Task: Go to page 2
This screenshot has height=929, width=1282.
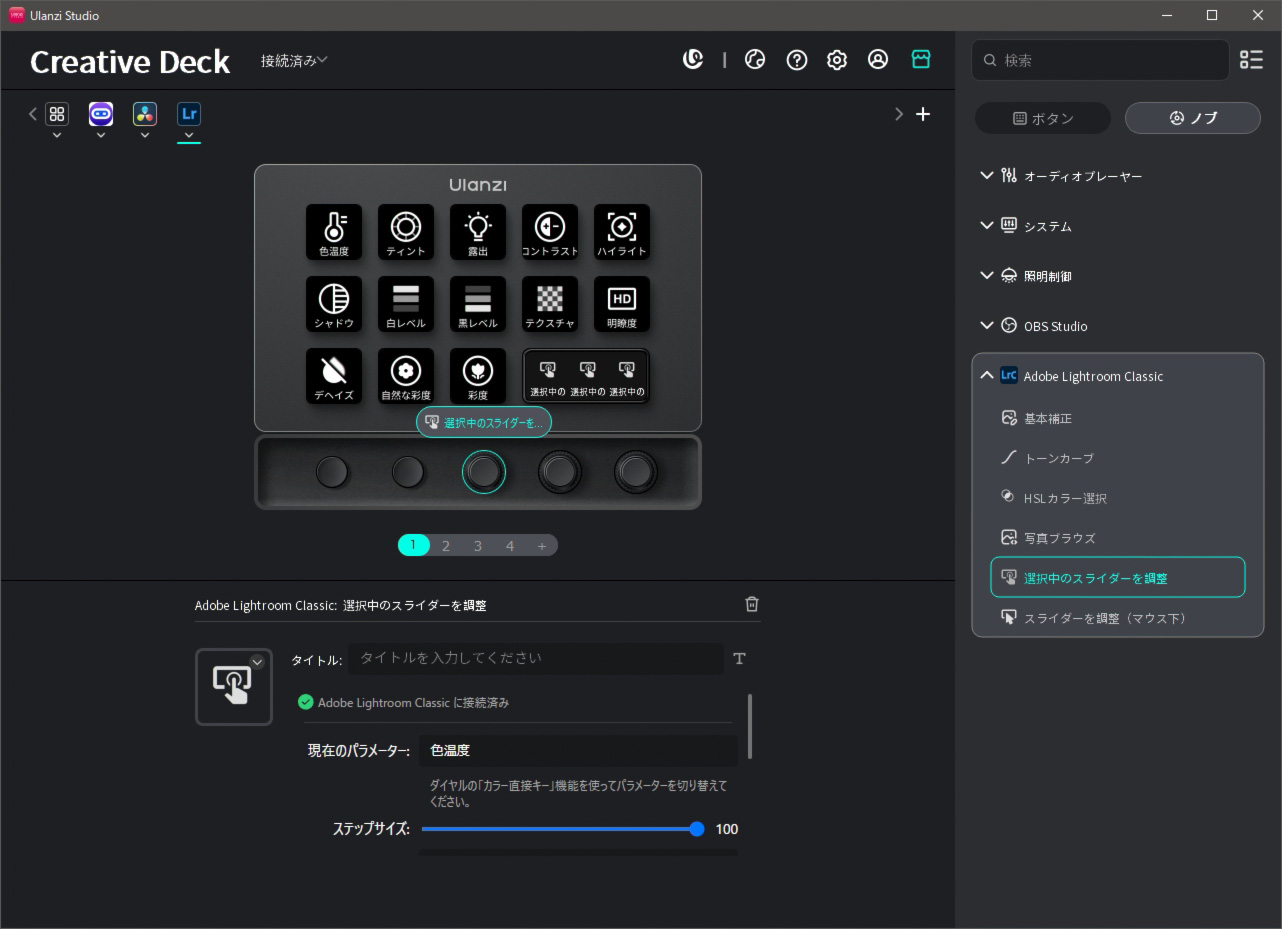Action: tap(446, 545)
